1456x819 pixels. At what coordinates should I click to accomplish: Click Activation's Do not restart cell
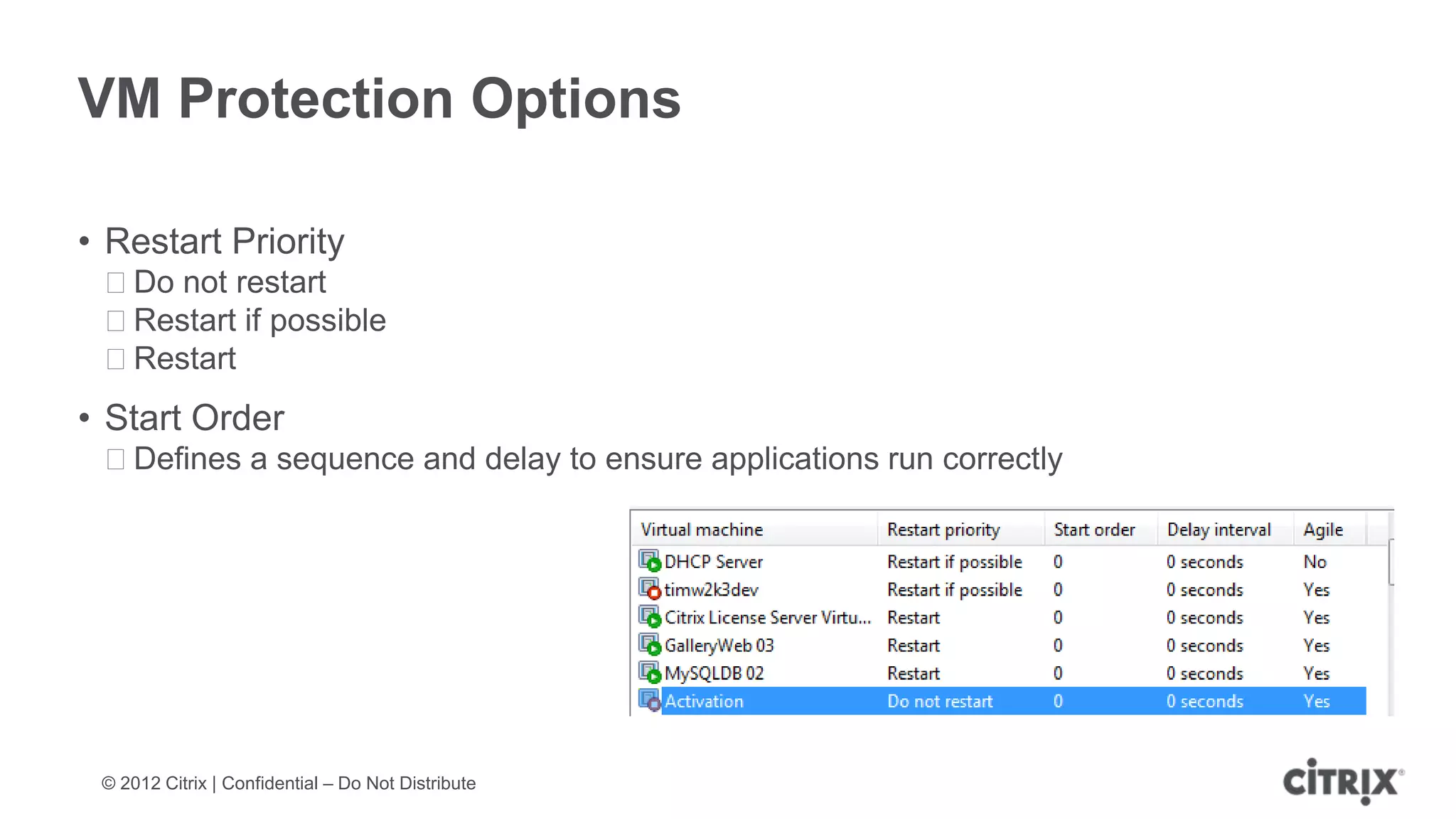[940, 701]
